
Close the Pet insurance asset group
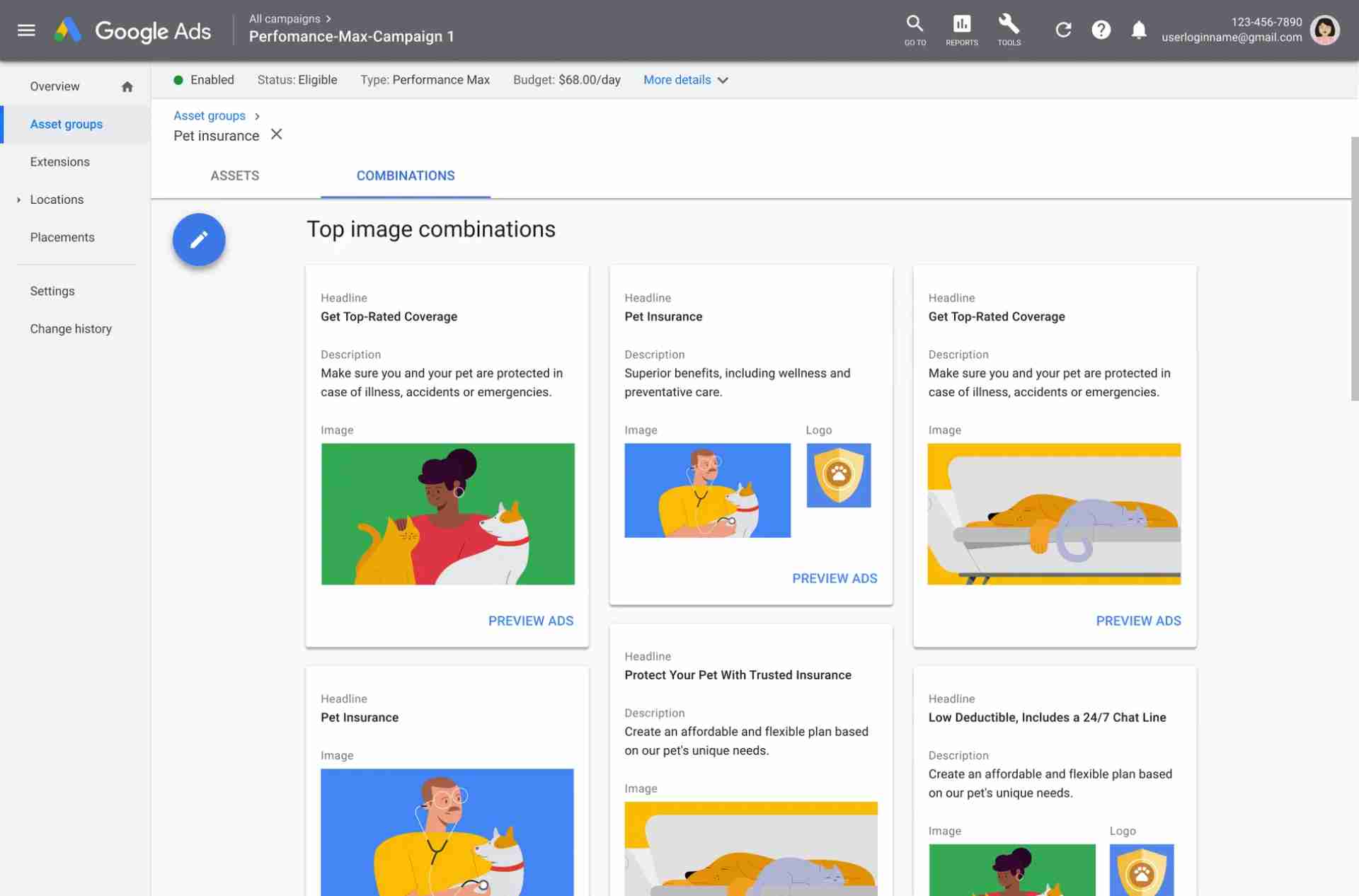(x=277, y=134)
